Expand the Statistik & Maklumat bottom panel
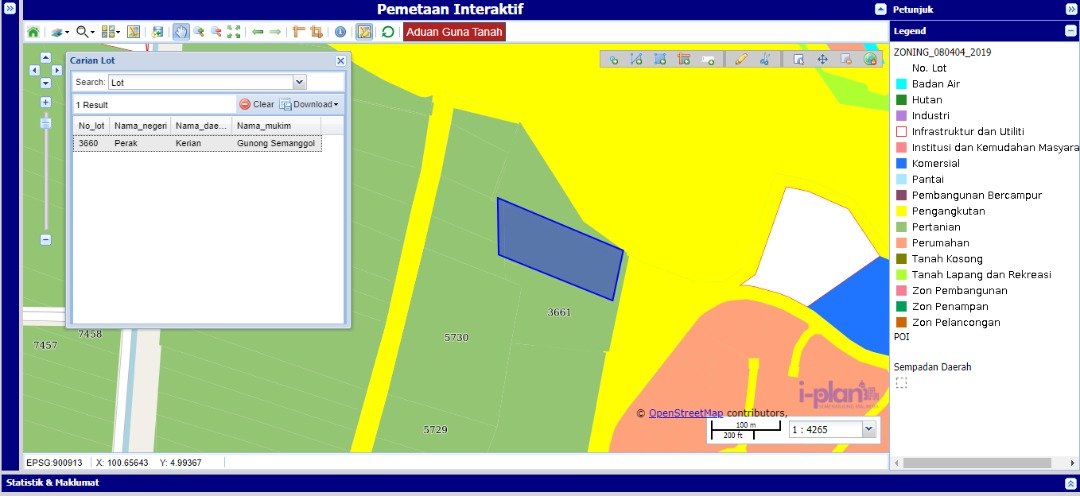 [1070, 483]
